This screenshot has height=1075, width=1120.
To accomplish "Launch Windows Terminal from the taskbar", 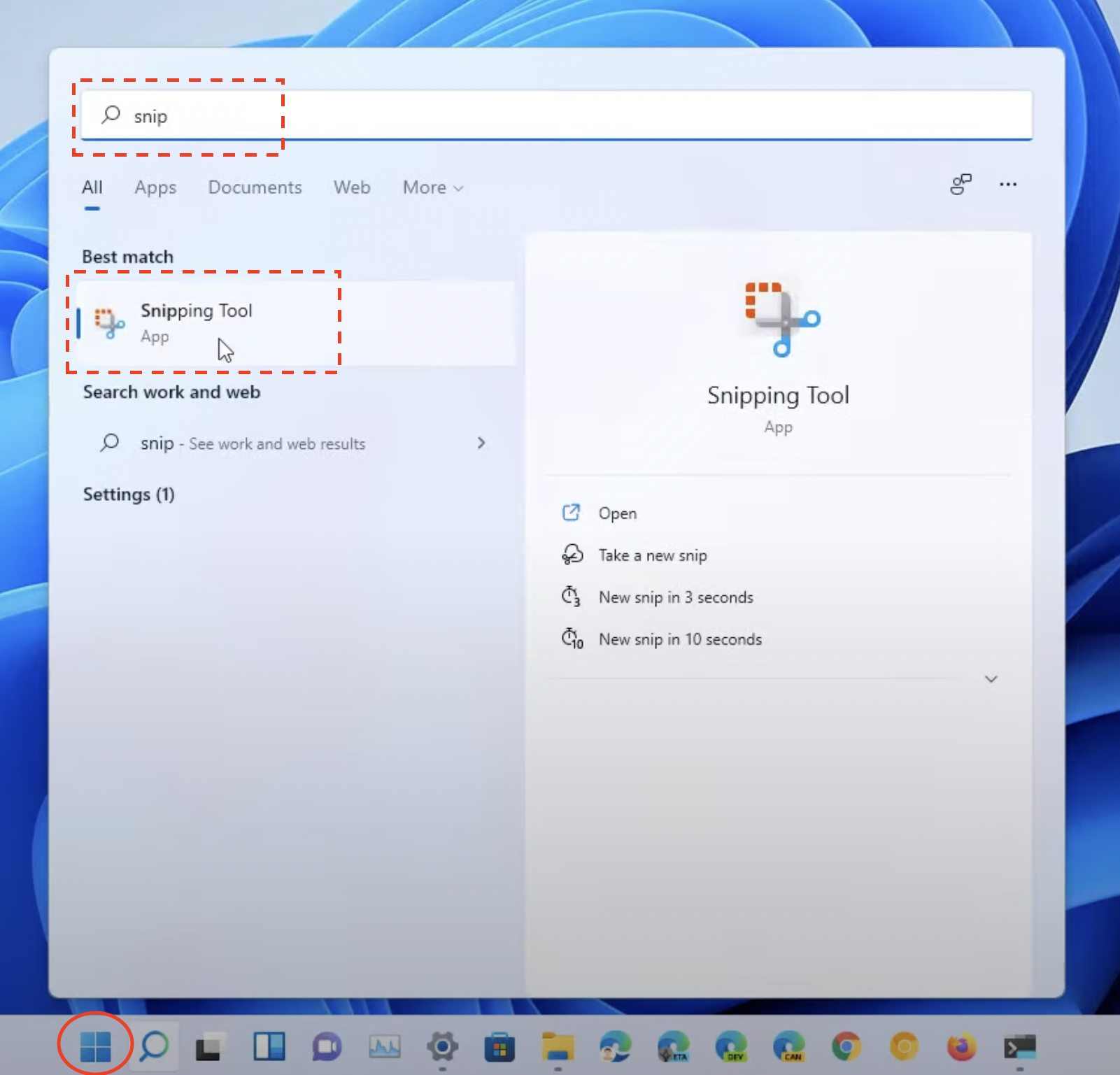I will pyautogui.click(x=1018, y=1047).
